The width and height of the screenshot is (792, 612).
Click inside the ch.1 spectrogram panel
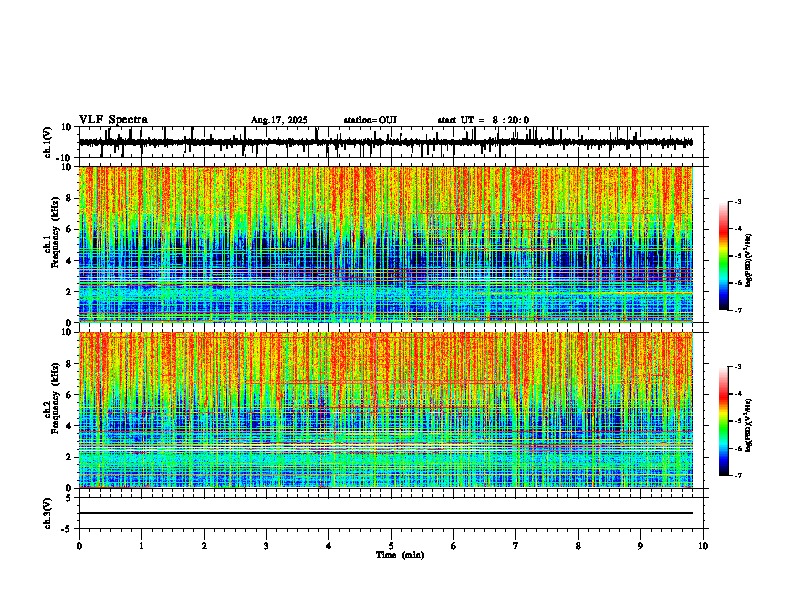[x=386, y=244]
